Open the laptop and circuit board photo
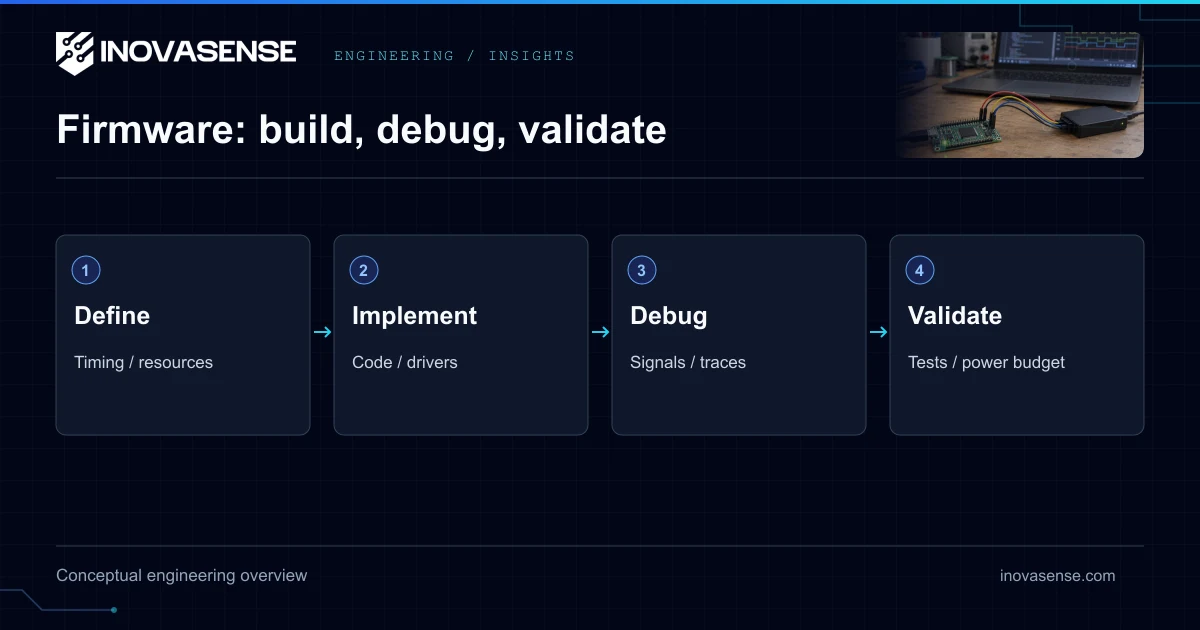Viewport: 1200px width, 630px height. (x=1019, y=95)
